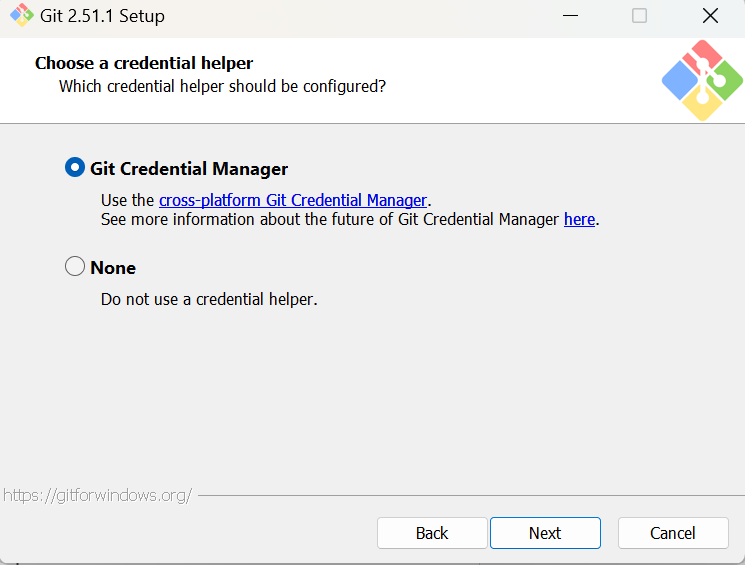Screen dimensions: 745x565
Task: Close the Git Setup window
Action: click(x=710, y=16)
